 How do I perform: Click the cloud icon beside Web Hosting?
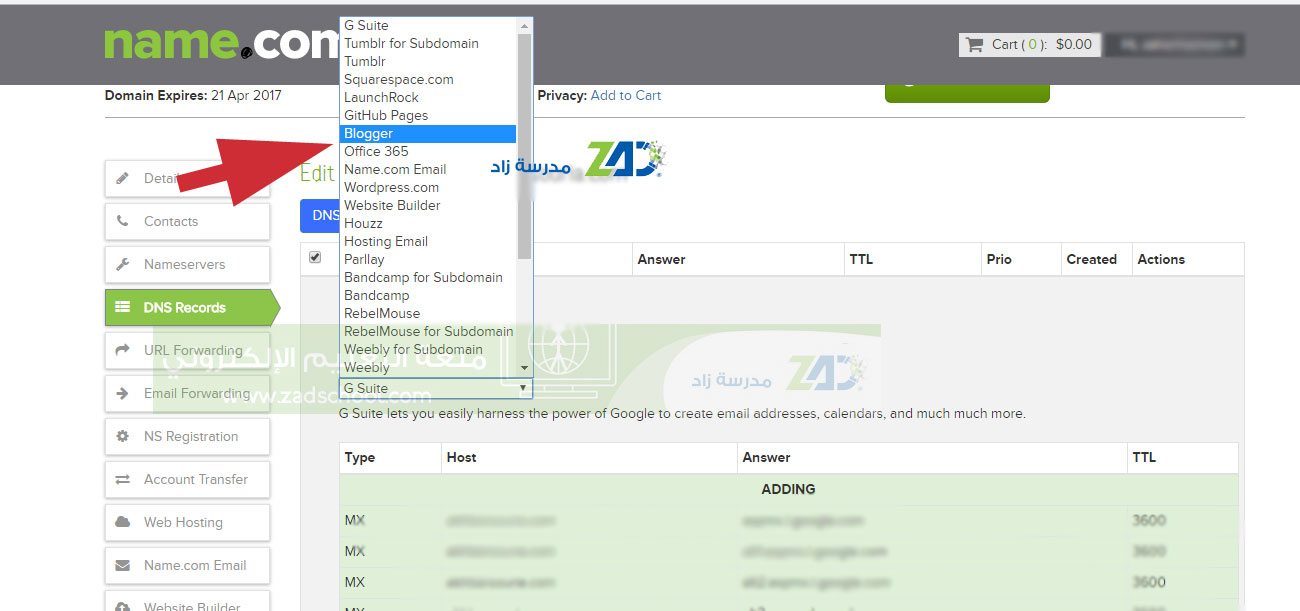coord(122,522)
